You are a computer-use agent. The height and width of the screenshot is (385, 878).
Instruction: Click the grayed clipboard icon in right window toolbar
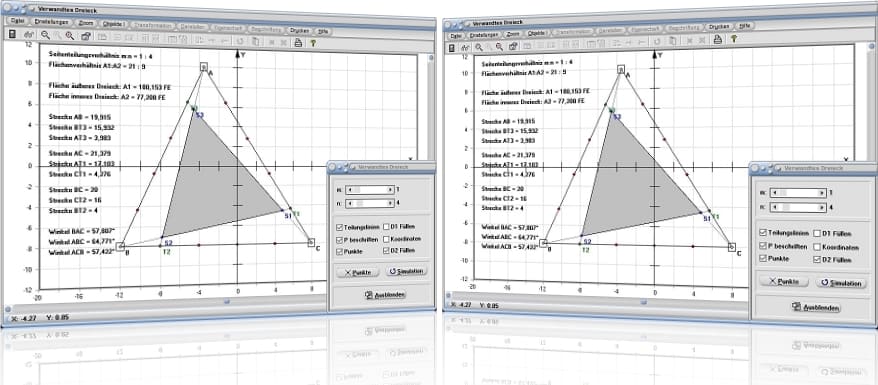point(672,40)
